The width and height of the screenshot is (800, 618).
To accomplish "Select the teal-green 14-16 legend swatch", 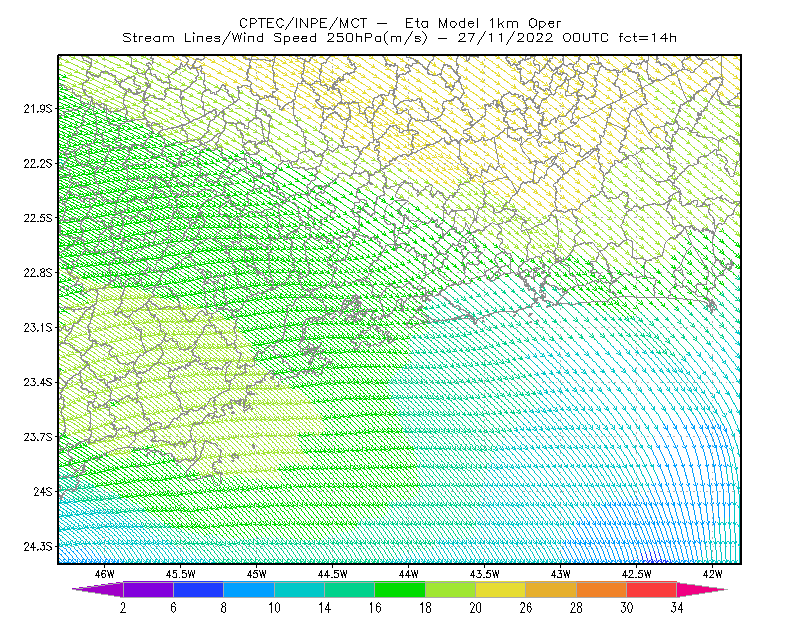I will coord(349,589).
